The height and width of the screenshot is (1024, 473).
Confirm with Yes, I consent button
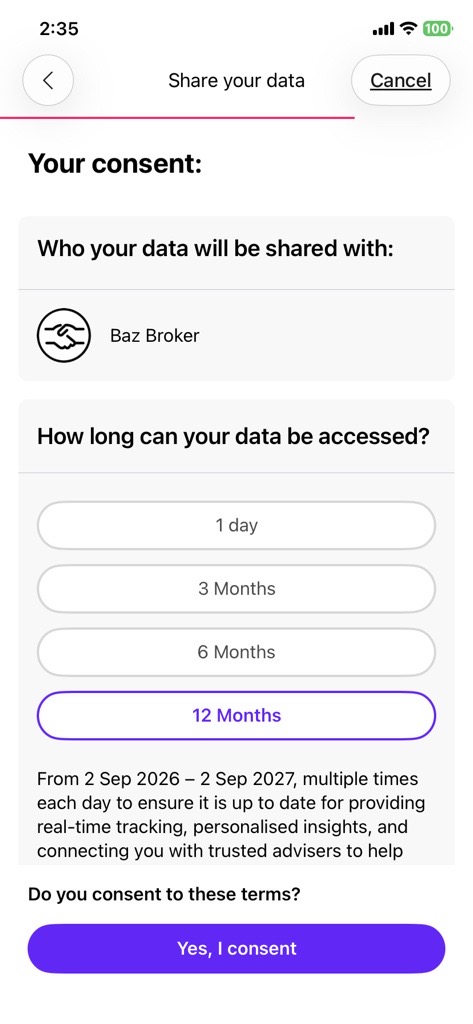236,948
